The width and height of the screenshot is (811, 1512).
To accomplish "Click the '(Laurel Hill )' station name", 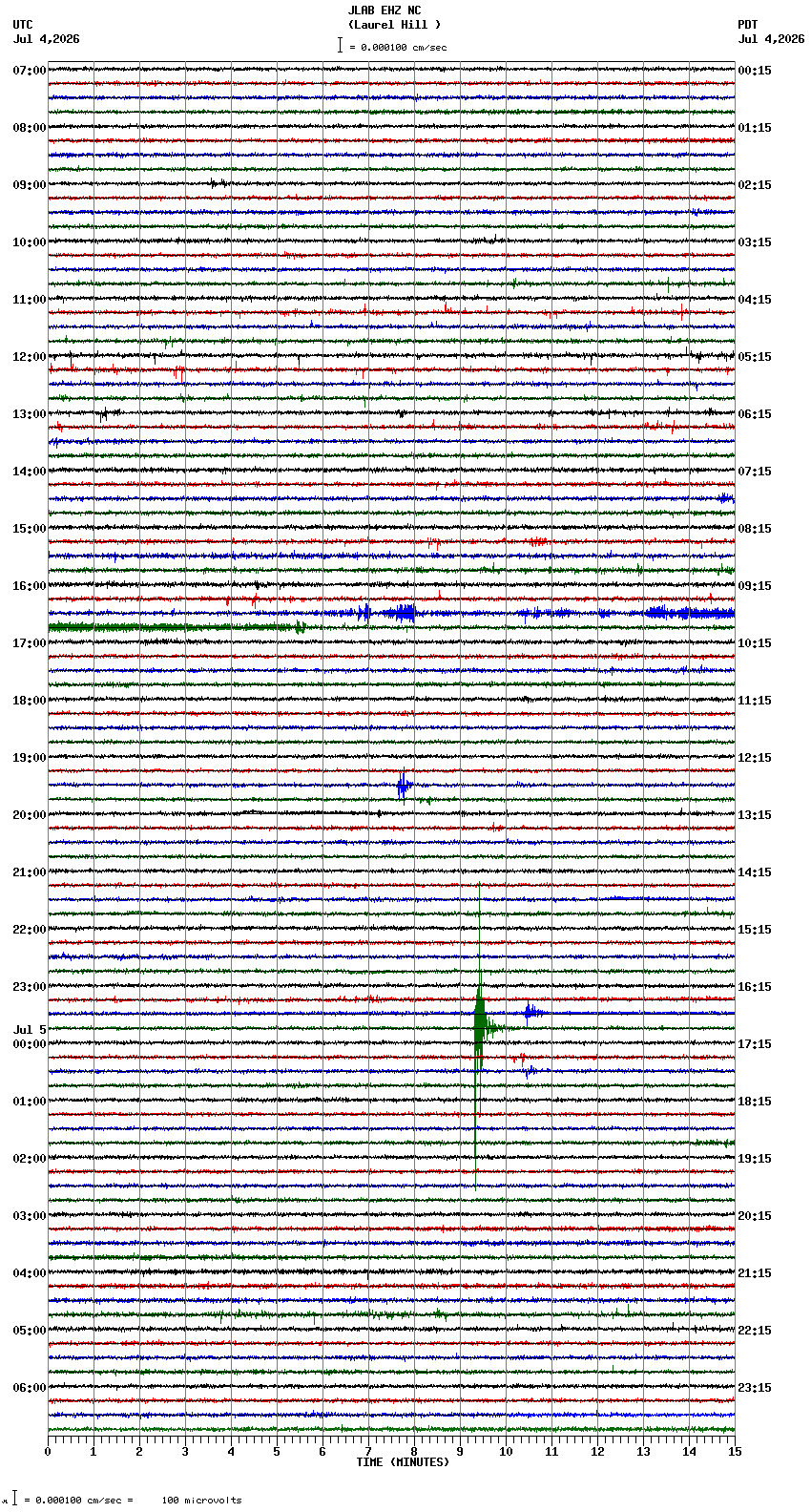I will (x=394, y=25).
